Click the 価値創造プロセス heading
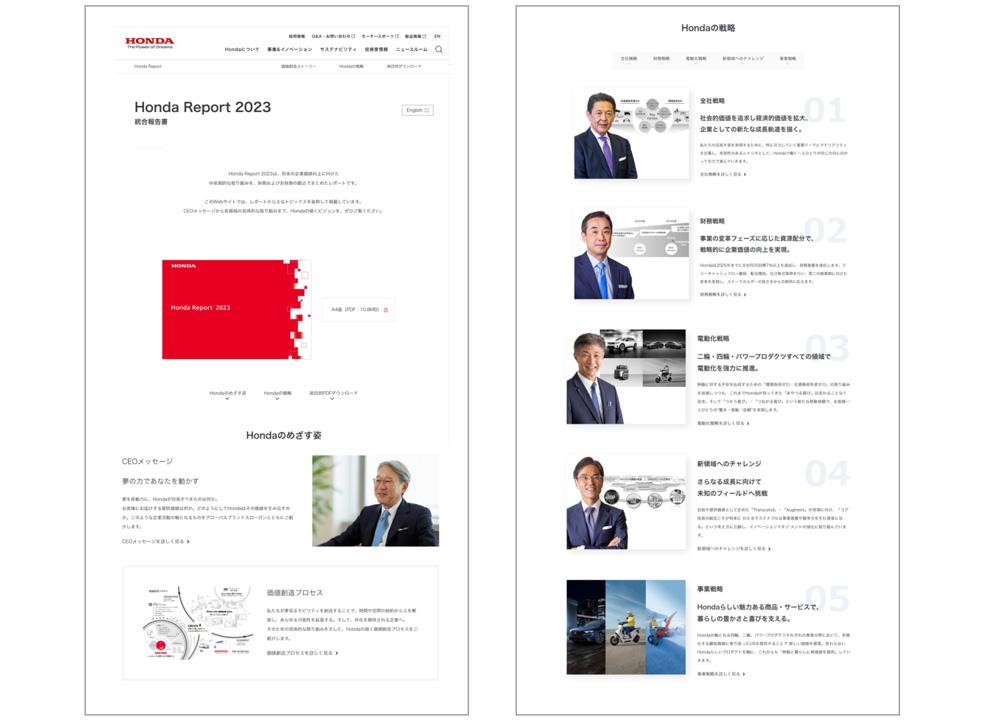The height and width of the screenshot is (720, 986). [295, 593]
